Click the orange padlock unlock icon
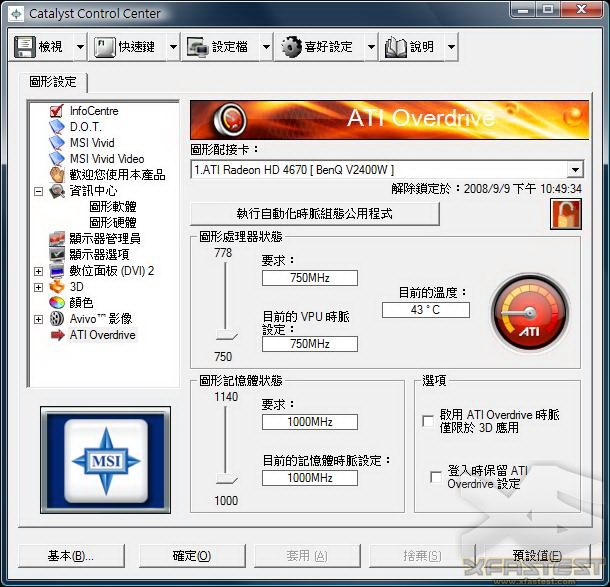 point(565,214)
